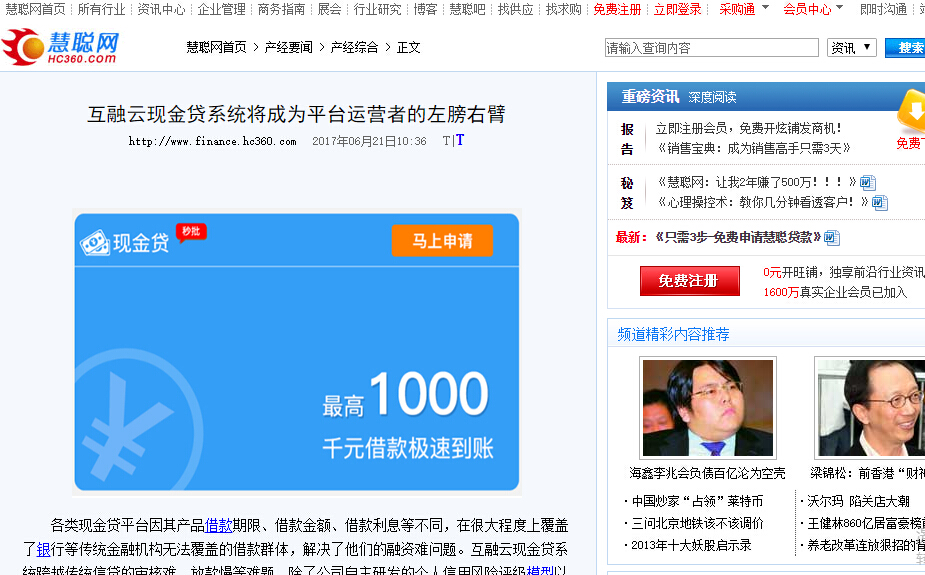Open 三问北京地铁该不该调价 news link

697,523
